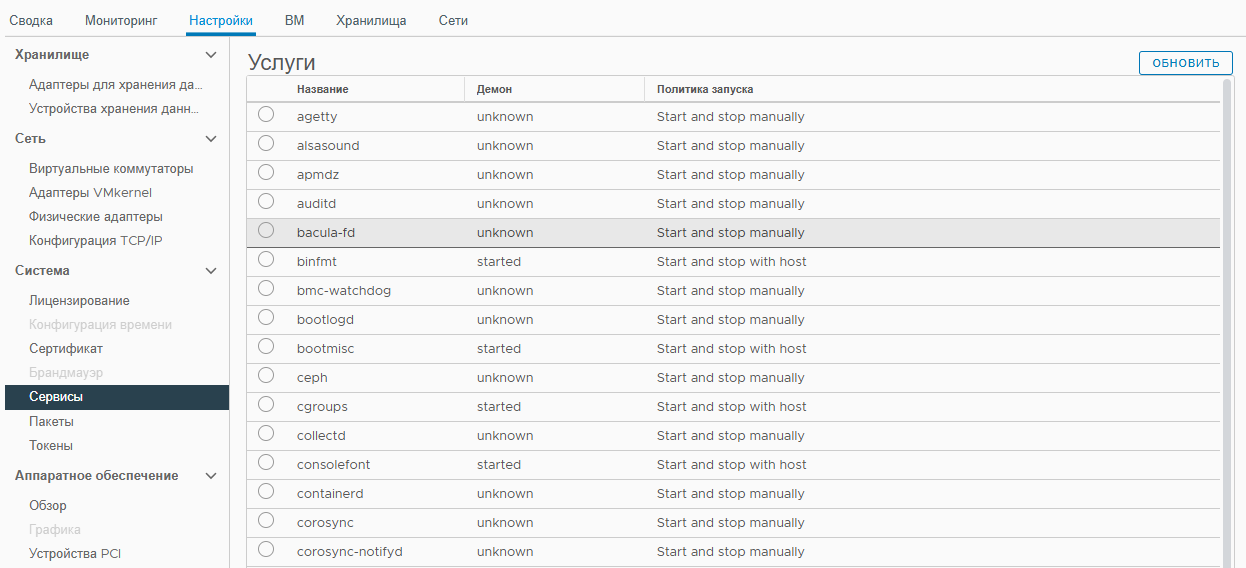Image resolution: width=1246 pixels, height=568 pixels.
Task: Open the Мониторинг tab
Action: click(x=121, y=20)
